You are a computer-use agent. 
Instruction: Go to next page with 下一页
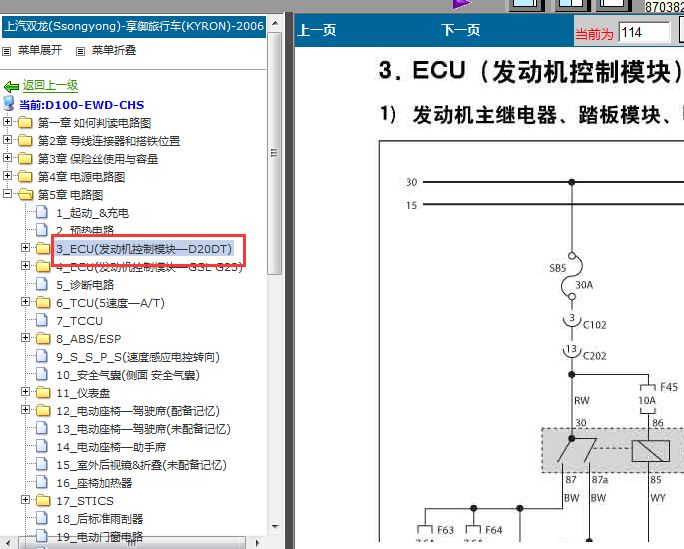(461, 30)
